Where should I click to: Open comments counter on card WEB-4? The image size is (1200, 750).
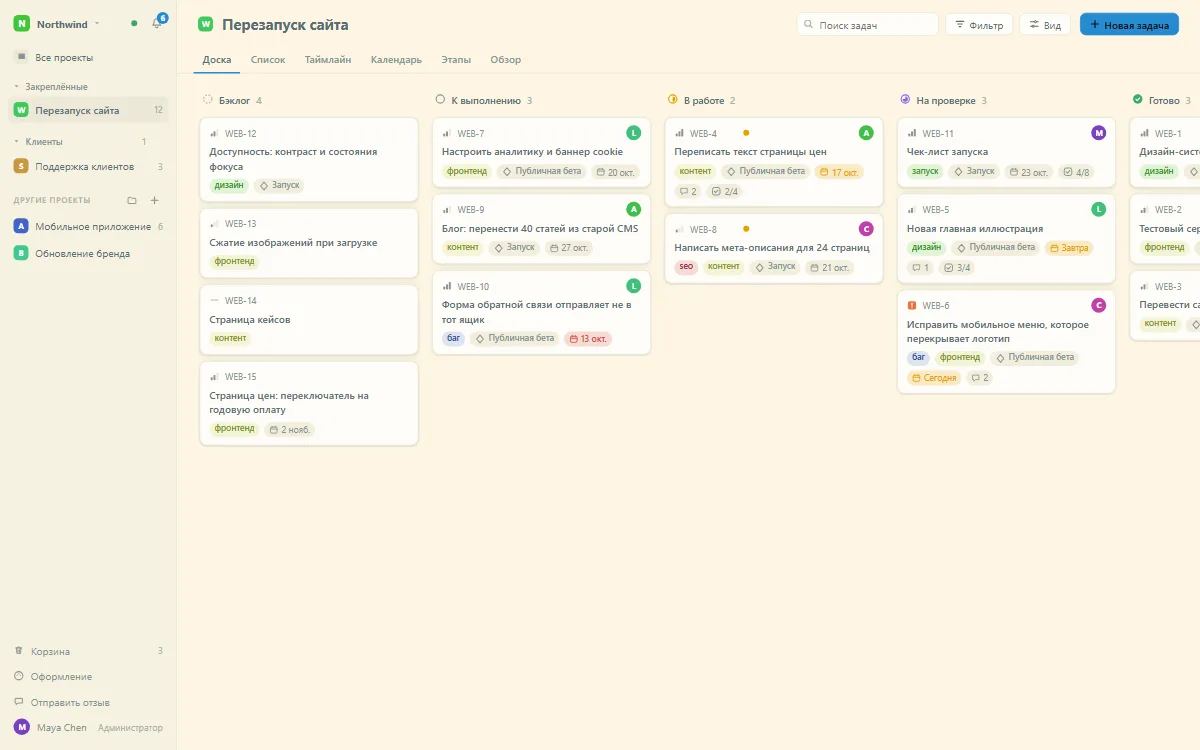click(x=688, y=191)
